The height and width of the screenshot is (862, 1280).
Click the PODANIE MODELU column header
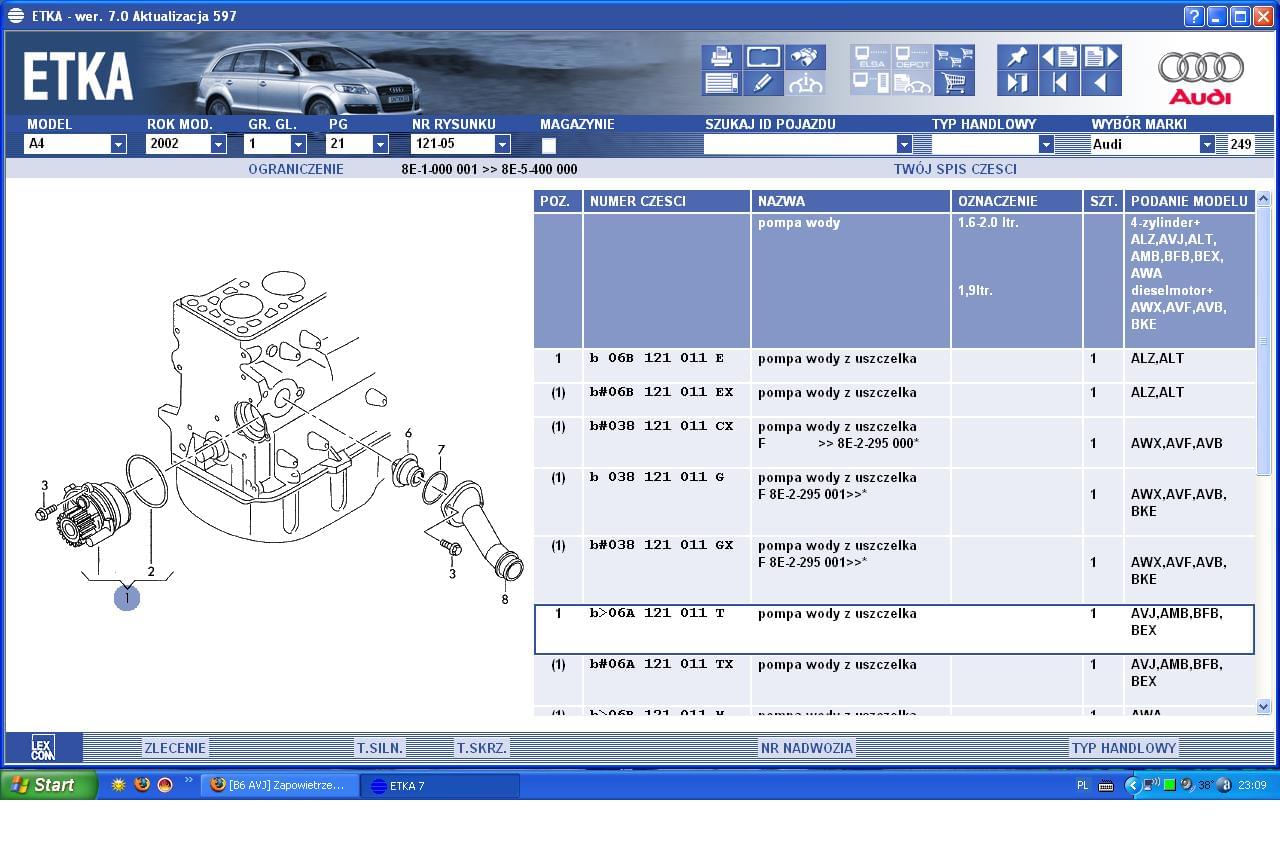click(1190, 201)
